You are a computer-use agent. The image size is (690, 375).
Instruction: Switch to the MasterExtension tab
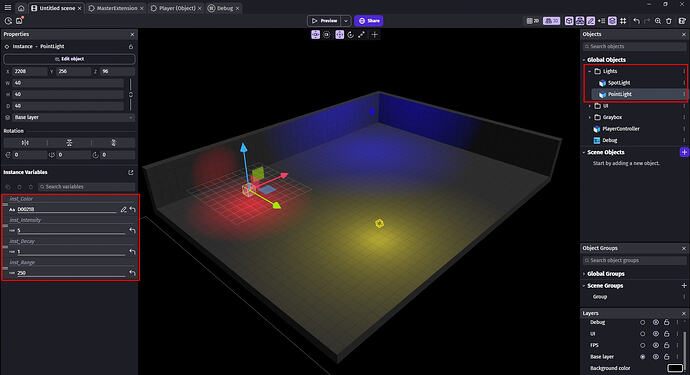117,8
